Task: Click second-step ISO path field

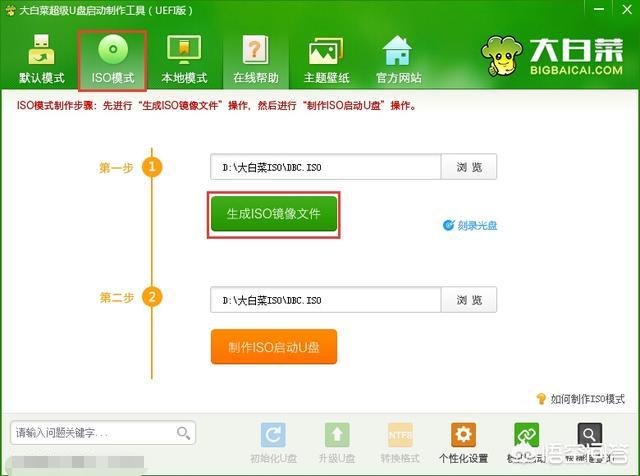Action: (x=325, y=300)
